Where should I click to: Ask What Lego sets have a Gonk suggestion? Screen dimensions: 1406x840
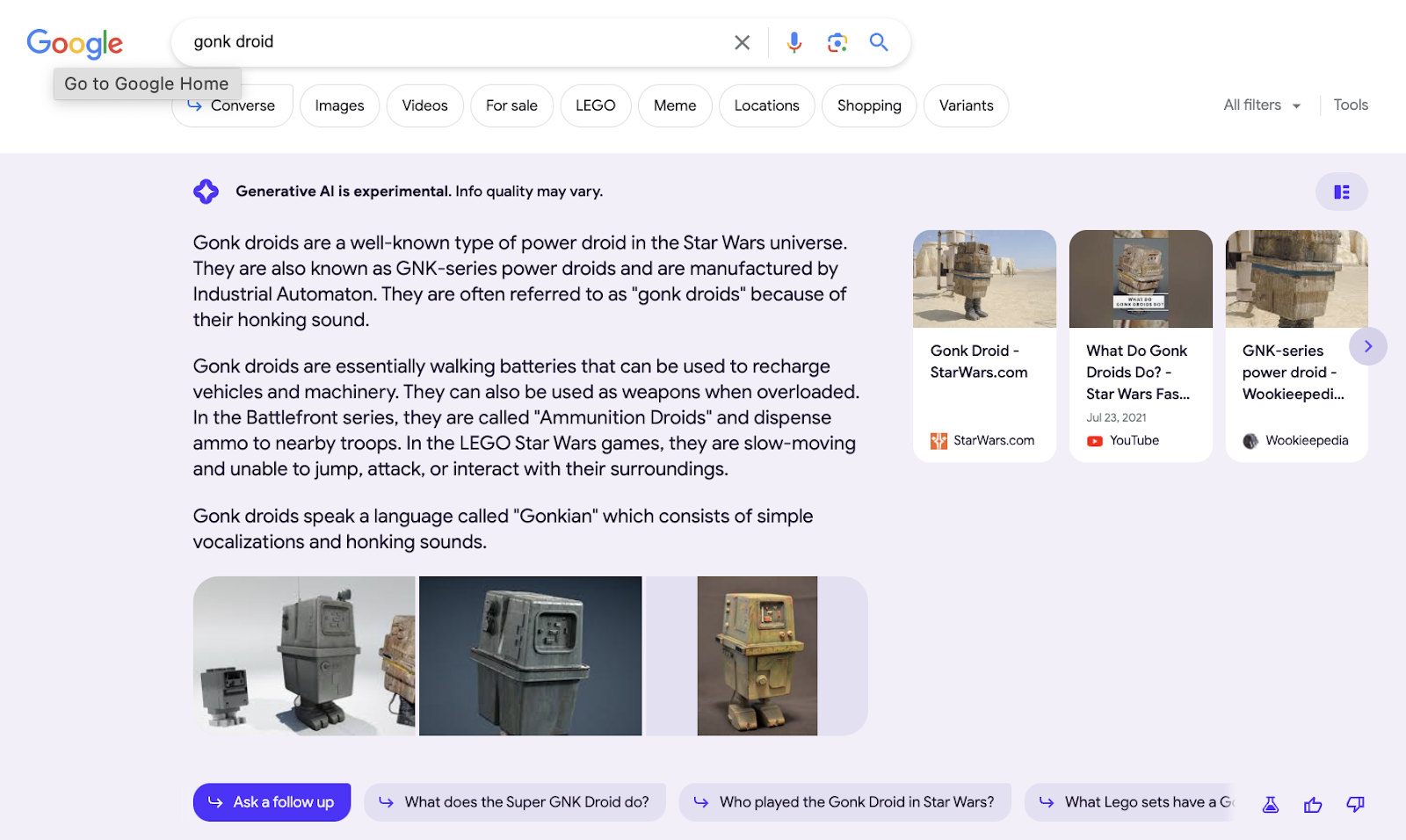1130,802
